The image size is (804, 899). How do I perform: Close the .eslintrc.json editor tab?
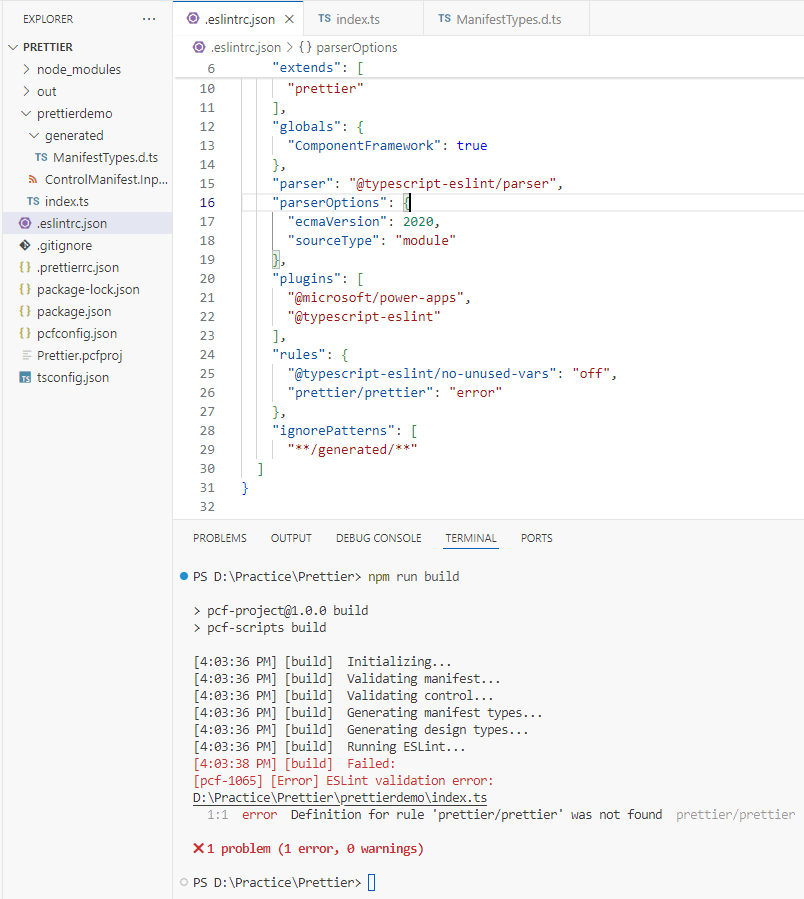pyautogui.click(x=288, y=19)
